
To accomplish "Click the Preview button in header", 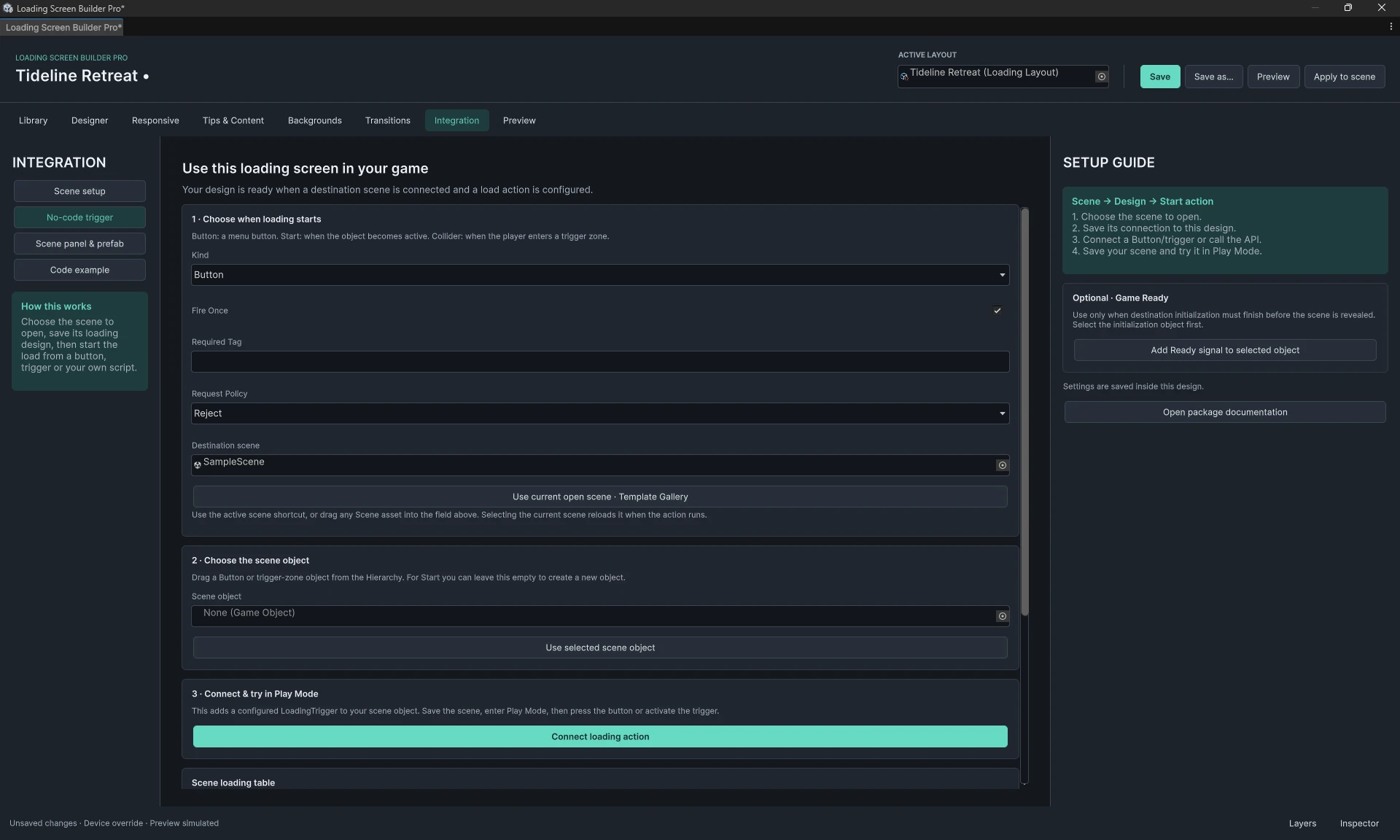I will pyautogui.click(x=1273, y=77).
